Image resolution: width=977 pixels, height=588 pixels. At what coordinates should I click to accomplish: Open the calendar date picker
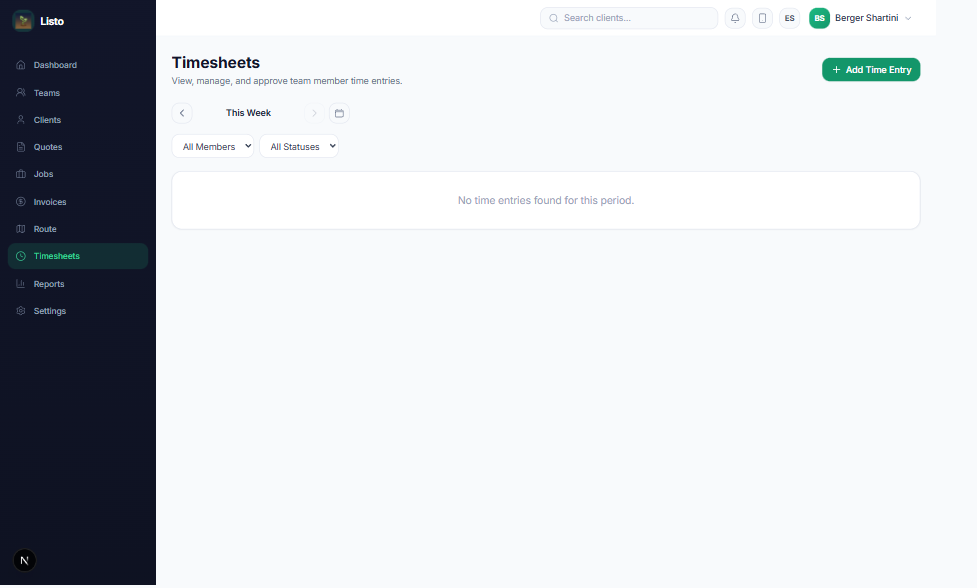pyautogui.click(x=339, y=113)
